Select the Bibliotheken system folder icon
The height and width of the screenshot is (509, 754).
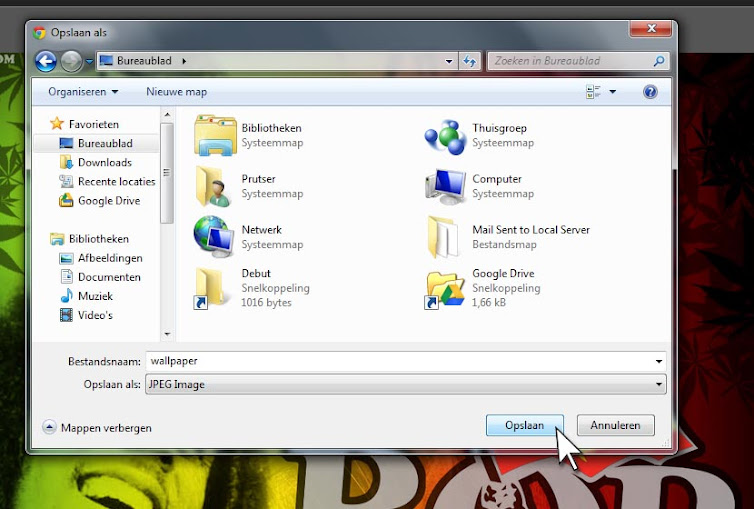tap(215, 136)
